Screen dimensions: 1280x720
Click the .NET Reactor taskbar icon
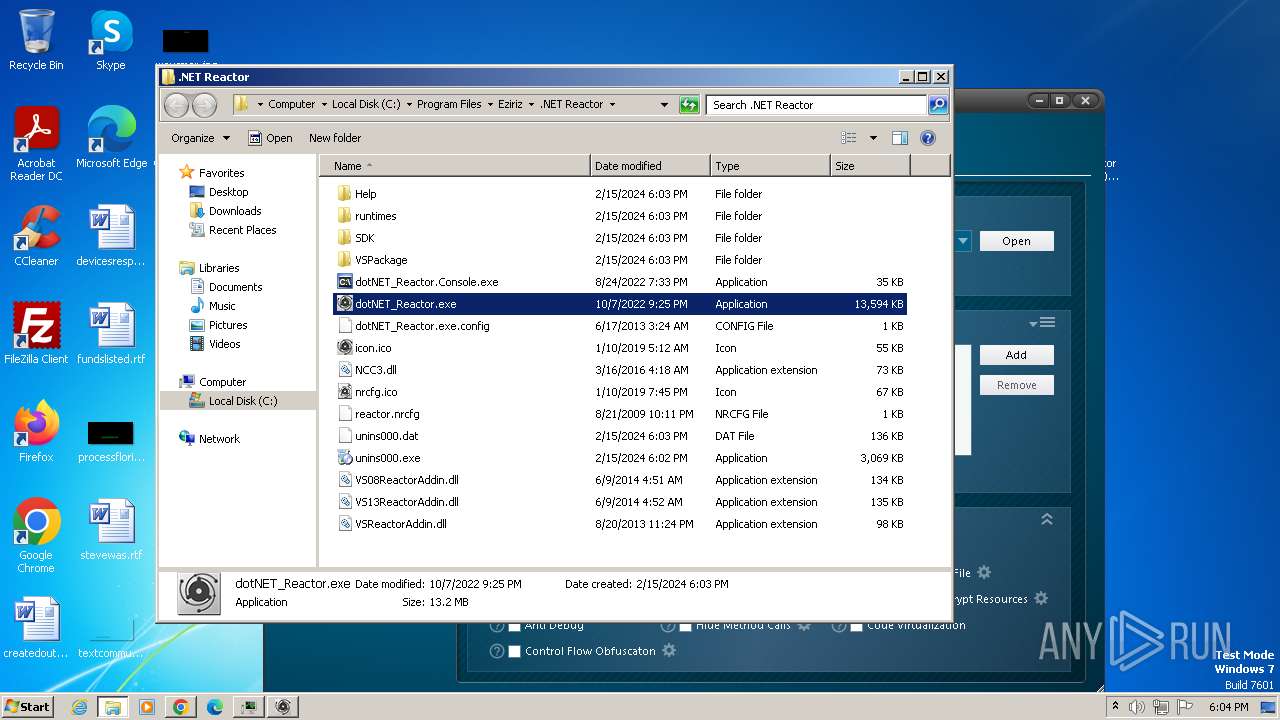[283, 706]
